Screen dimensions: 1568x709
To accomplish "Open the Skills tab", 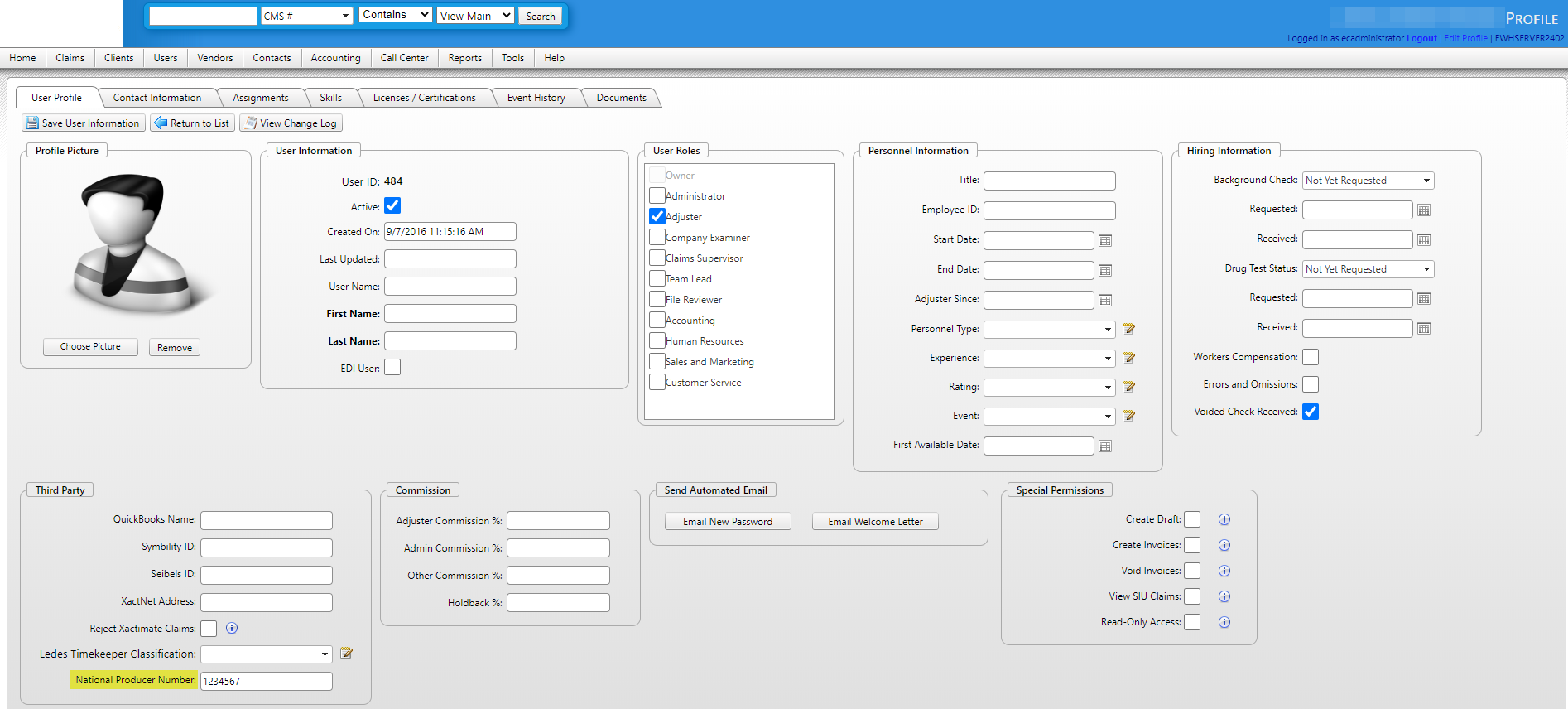I will coord(331,98).
